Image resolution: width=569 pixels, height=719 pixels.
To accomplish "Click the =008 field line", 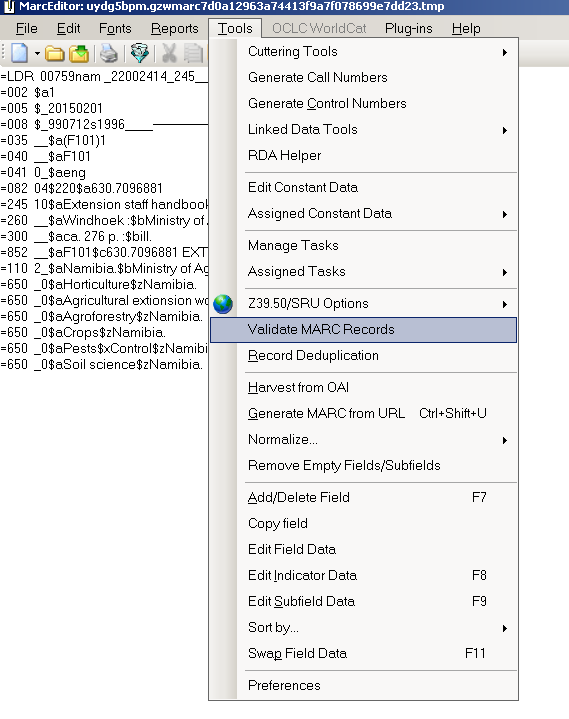I will [104, 125].
